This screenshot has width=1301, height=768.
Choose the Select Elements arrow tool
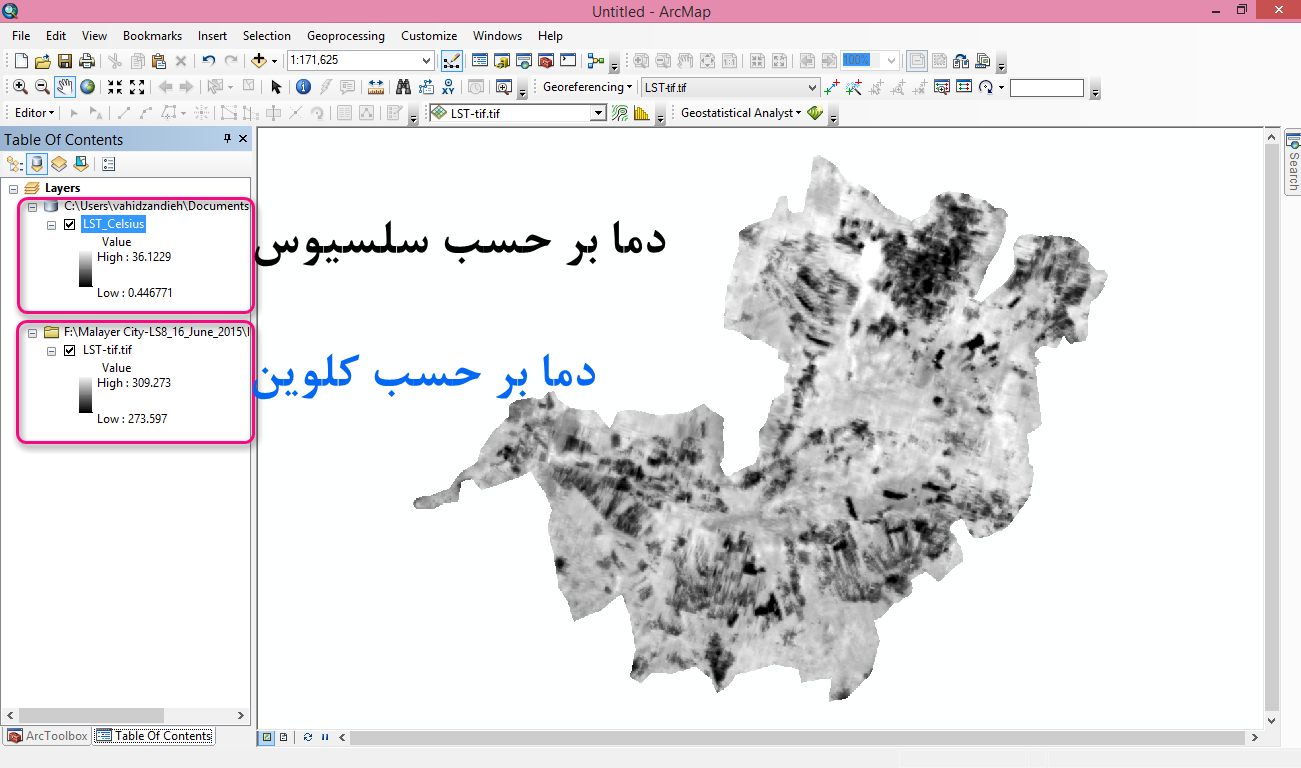277,87
